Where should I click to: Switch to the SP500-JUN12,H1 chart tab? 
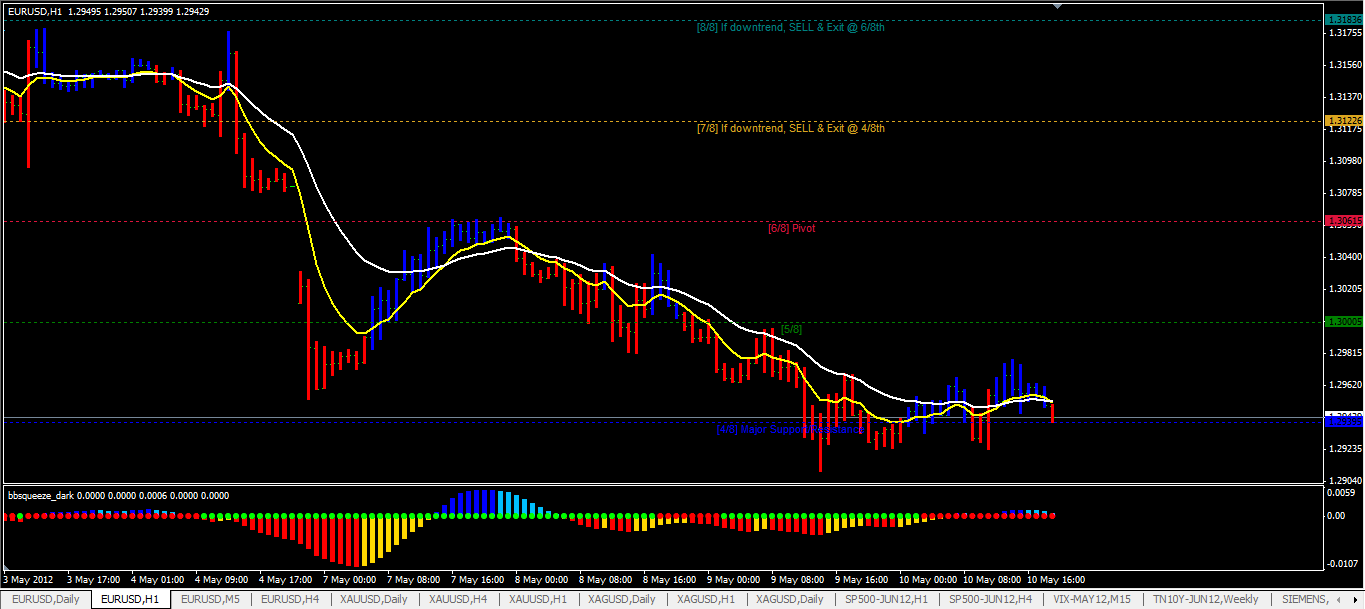[x=886, y=599]
